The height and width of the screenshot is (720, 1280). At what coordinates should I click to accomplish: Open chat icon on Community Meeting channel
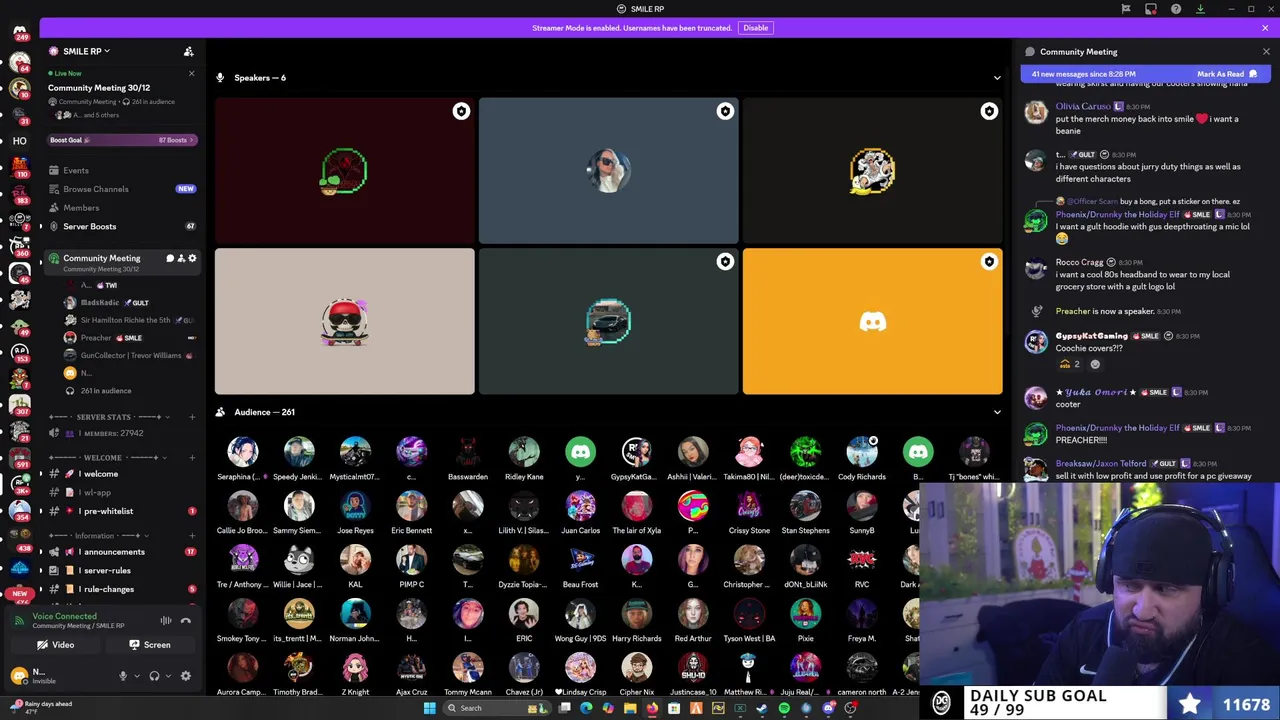pos(170,258)
